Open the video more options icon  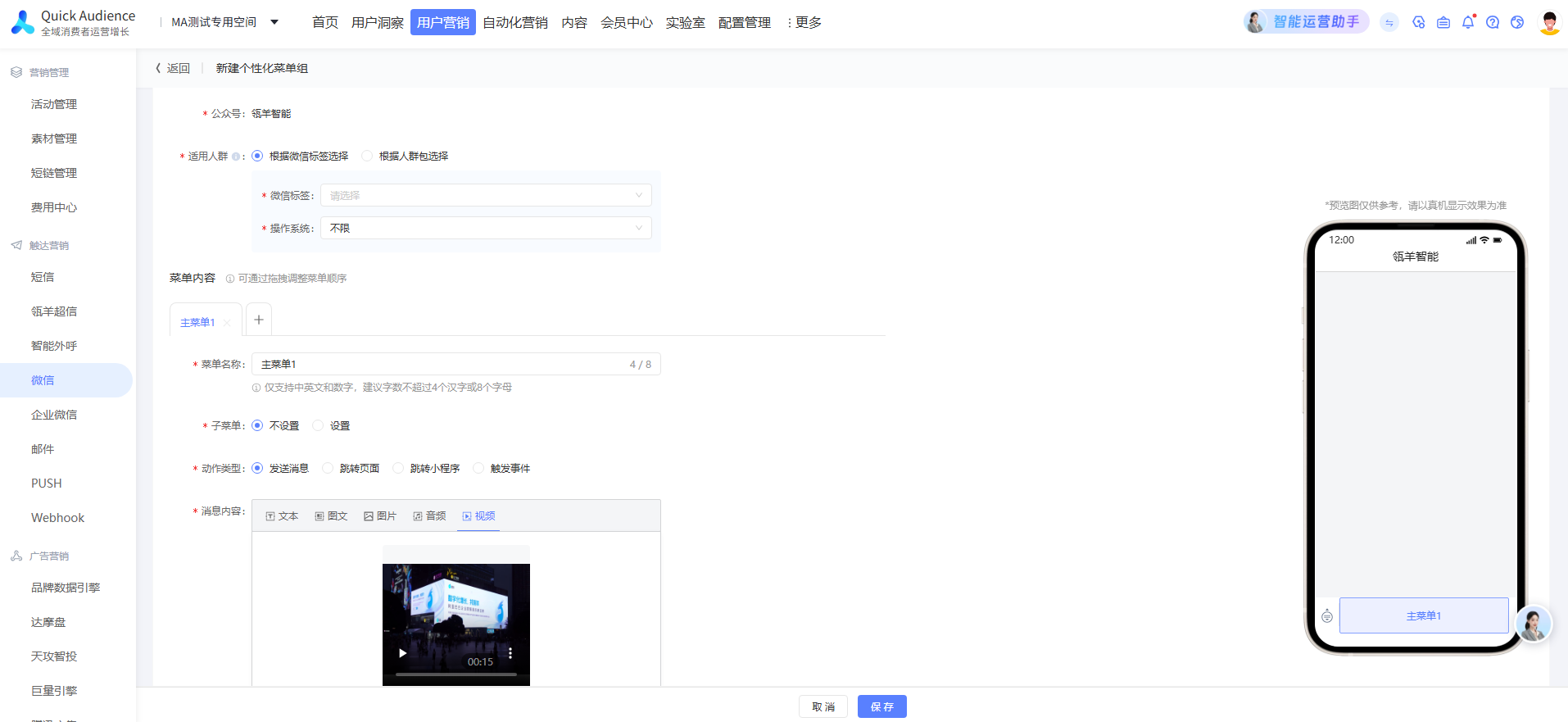click(510, 653)
